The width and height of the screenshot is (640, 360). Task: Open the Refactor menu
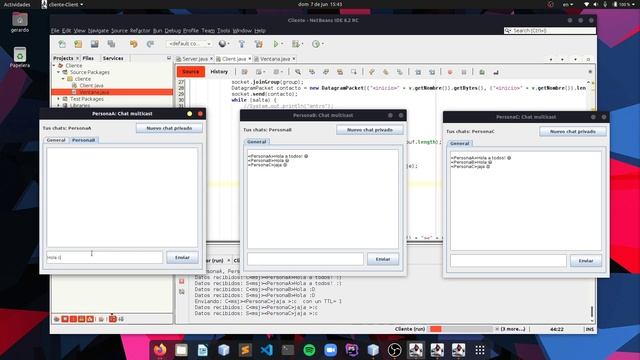coord(140,31)
